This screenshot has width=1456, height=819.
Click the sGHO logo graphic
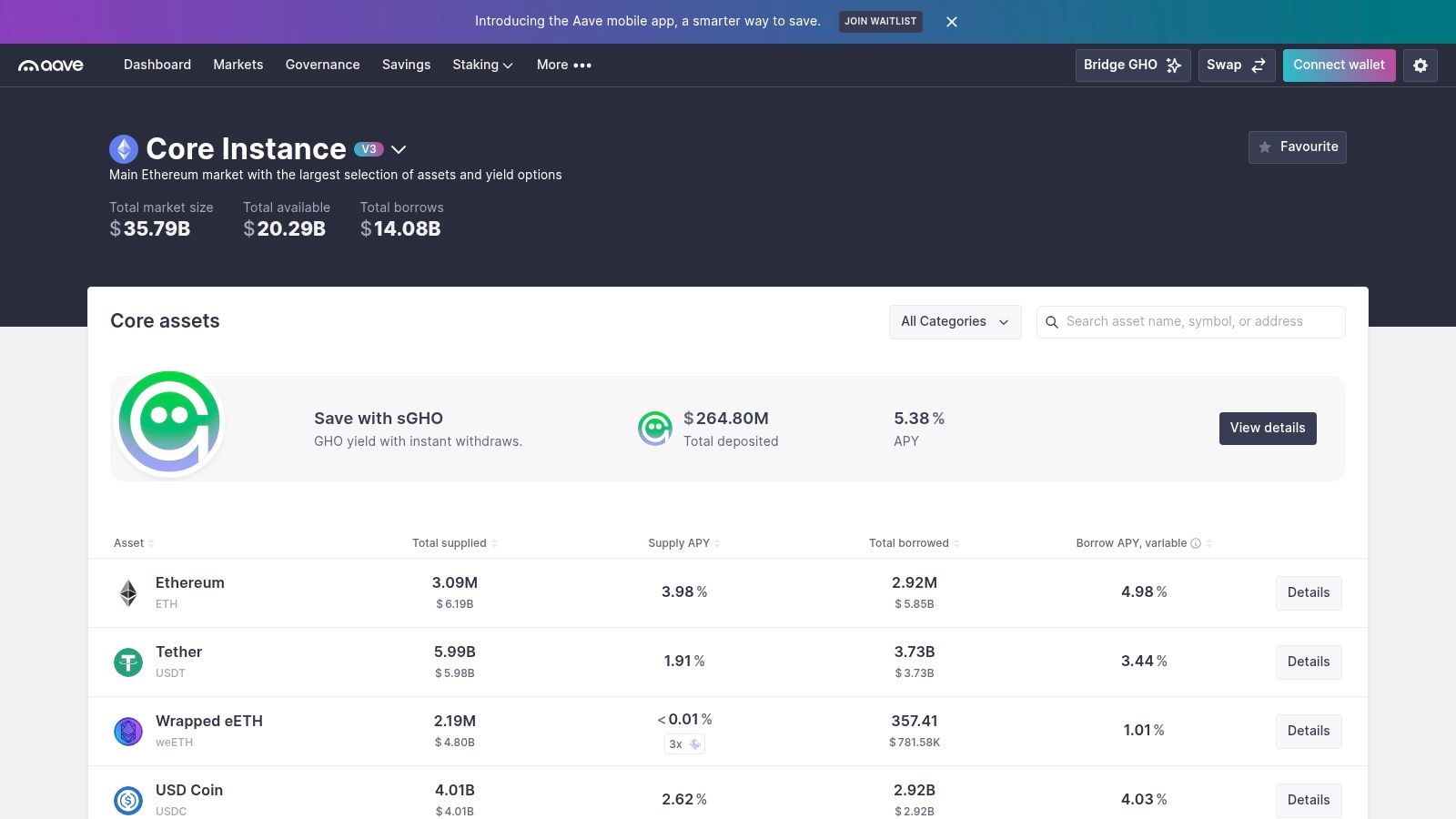169,420
